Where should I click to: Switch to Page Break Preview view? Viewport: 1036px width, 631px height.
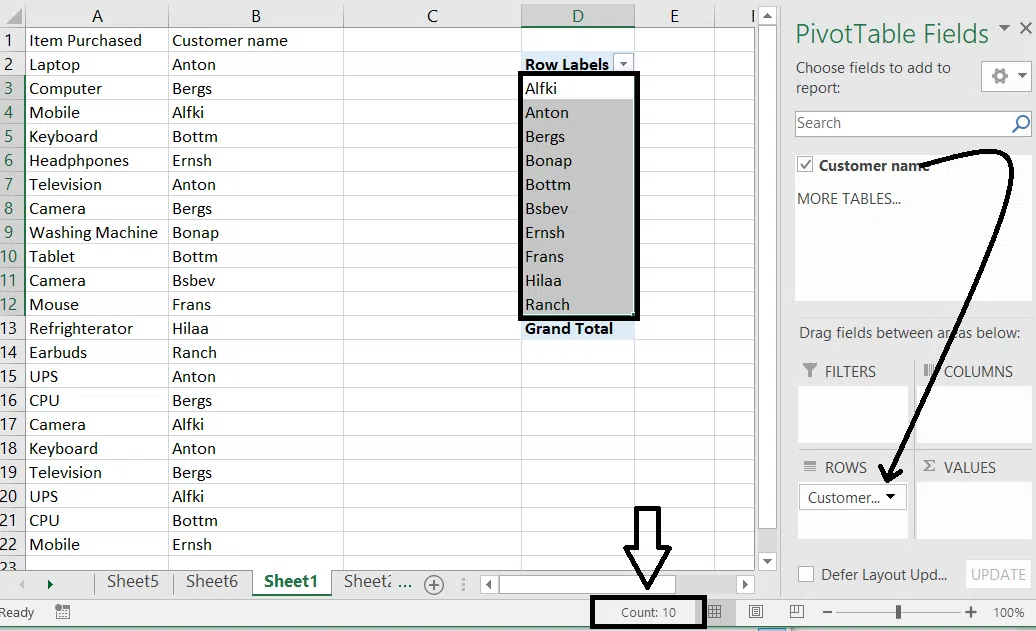click(797, 612)
